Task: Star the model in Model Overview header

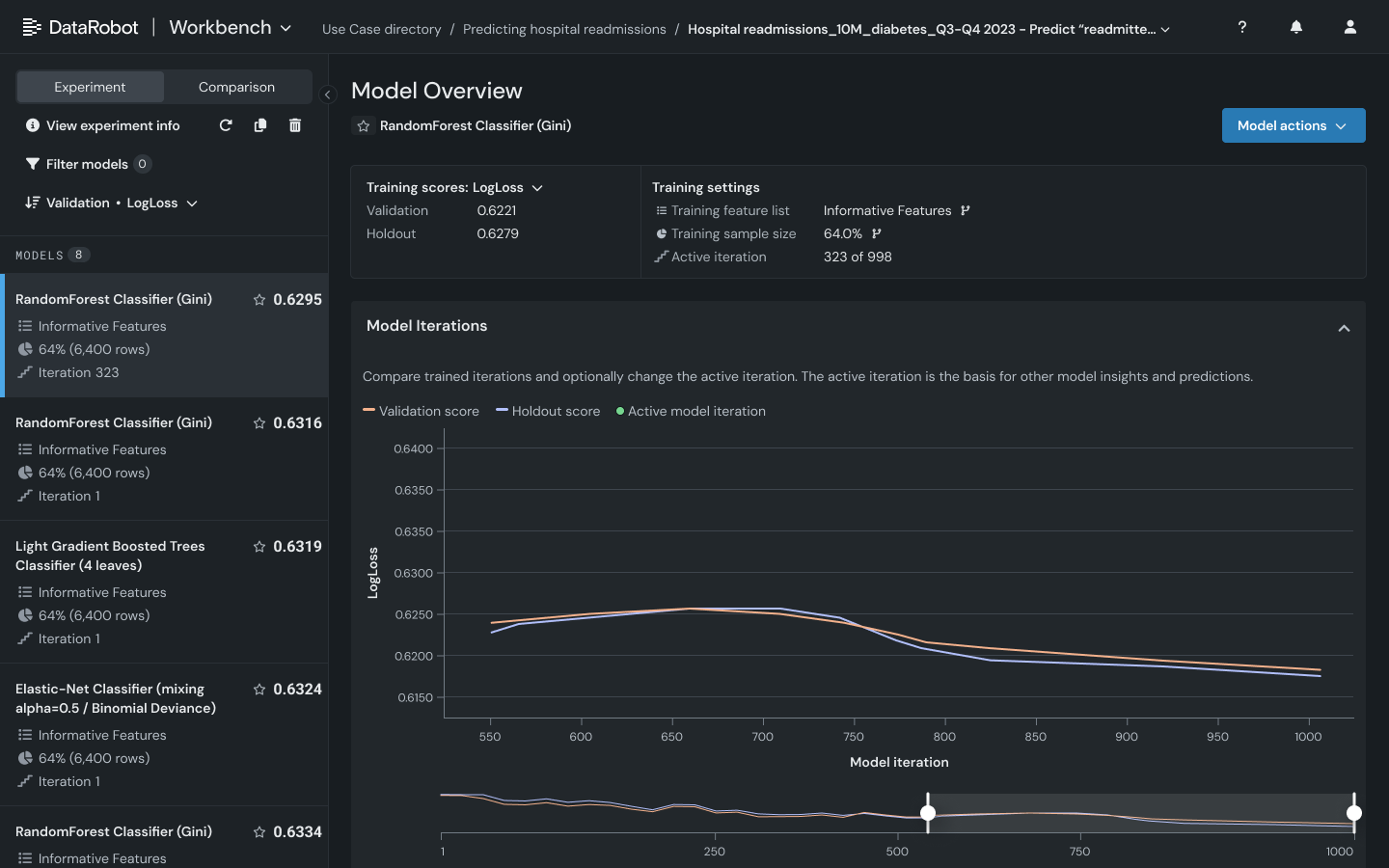Action: pos(364,126)
